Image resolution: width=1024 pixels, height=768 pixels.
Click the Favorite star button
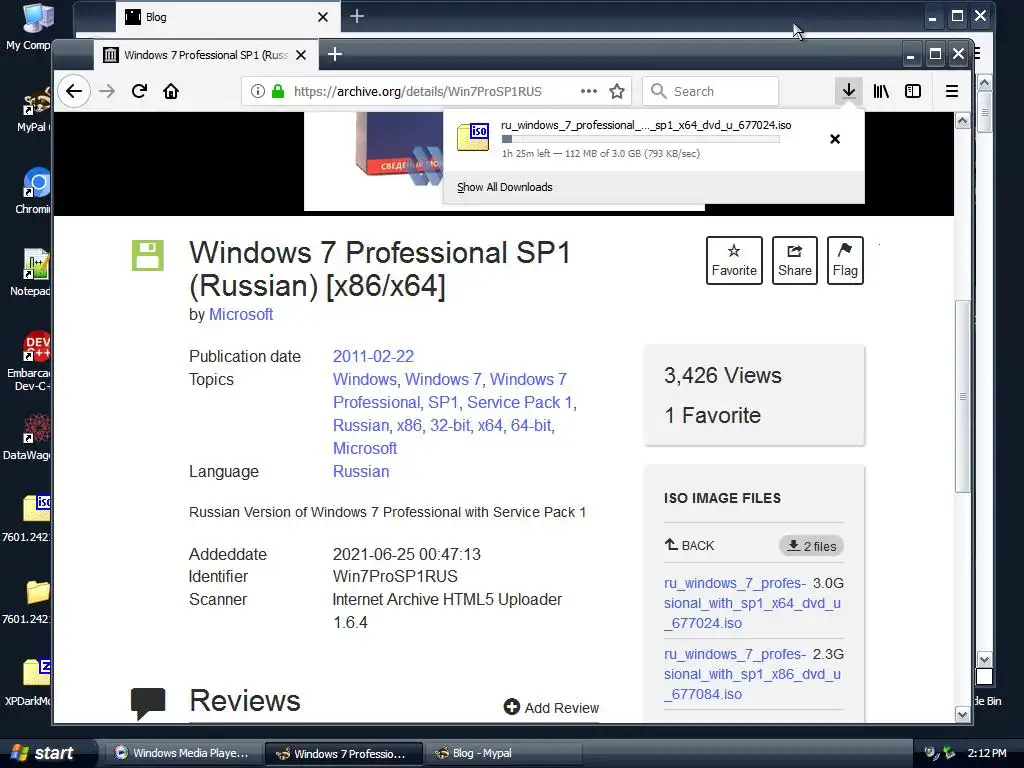[x=734, y=260]
